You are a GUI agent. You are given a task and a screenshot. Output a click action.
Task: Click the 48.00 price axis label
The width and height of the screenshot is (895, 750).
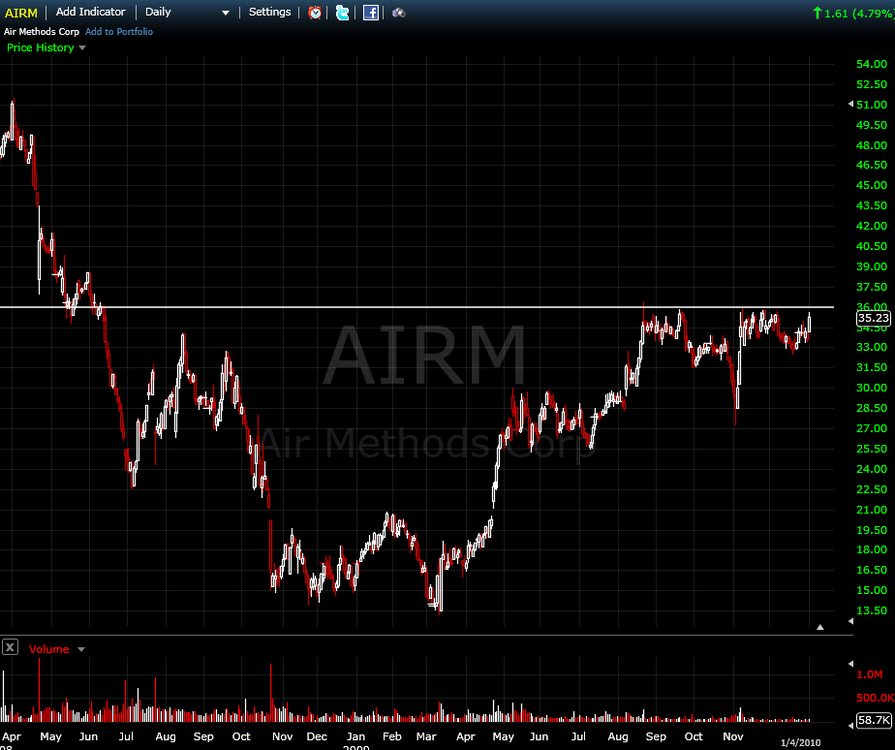[872, 145]
